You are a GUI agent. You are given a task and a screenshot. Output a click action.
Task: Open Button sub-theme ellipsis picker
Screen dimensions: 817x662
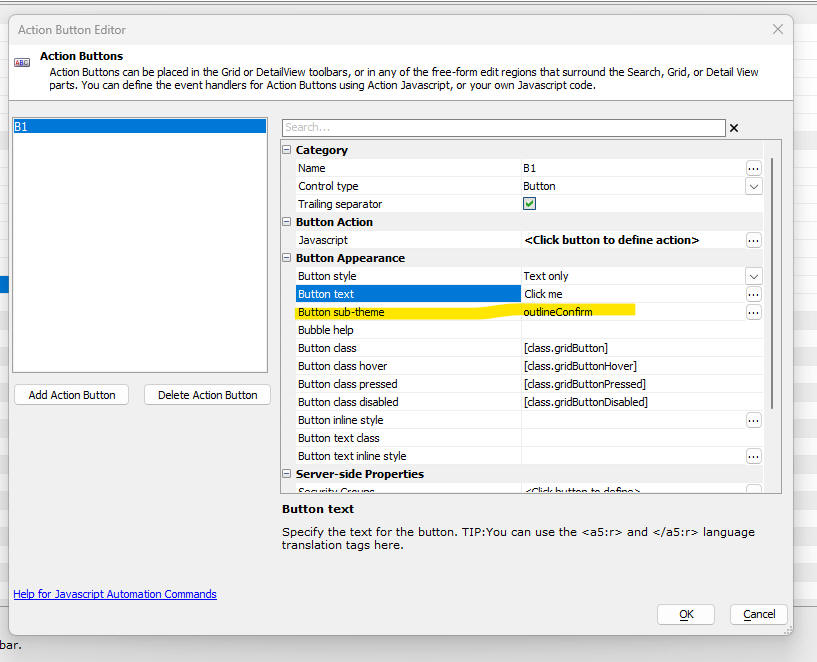(x=753, y=313)
